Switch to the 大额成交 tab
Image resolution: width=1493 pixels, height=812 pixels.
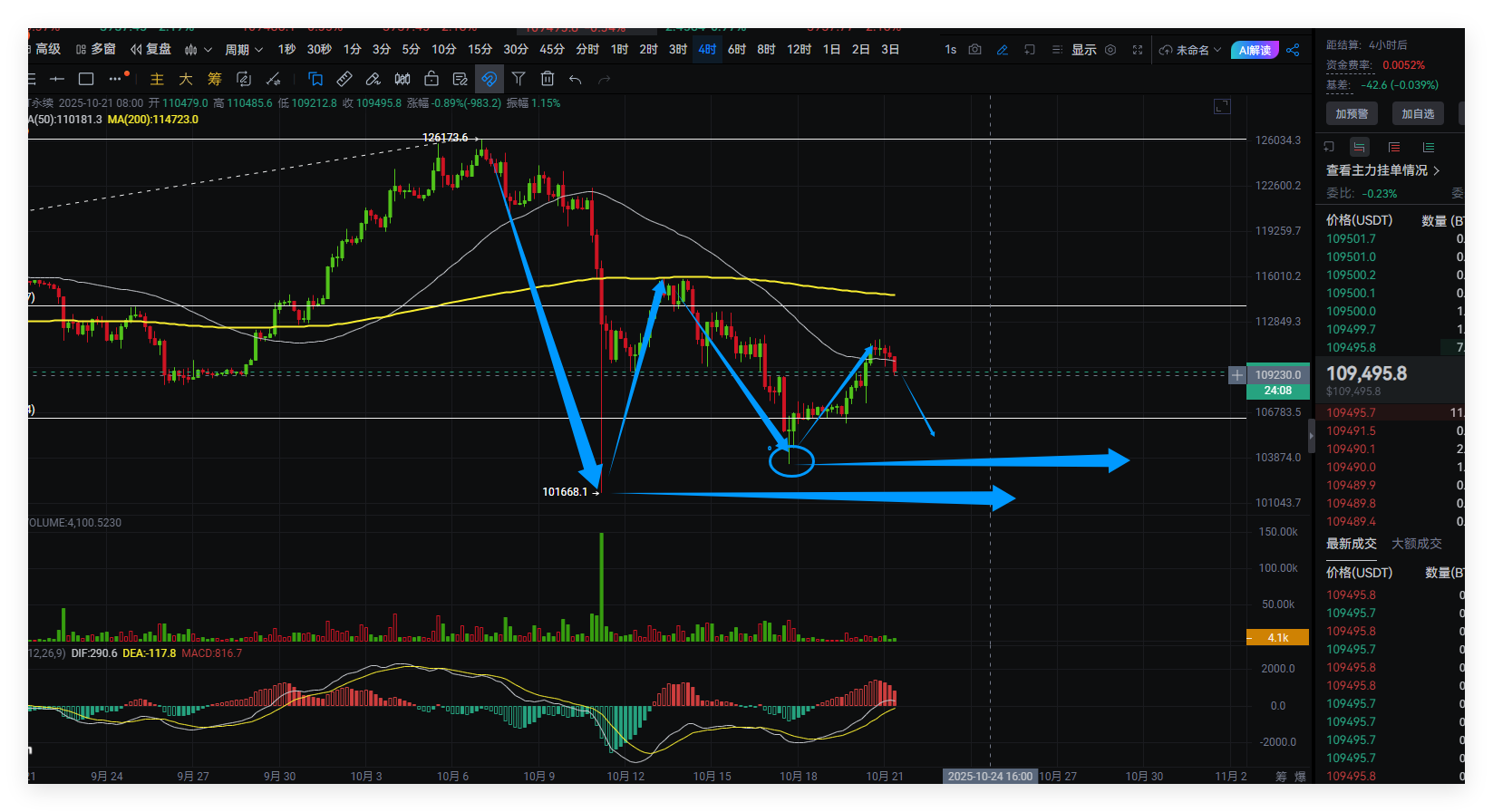(x=1416, y=544)
